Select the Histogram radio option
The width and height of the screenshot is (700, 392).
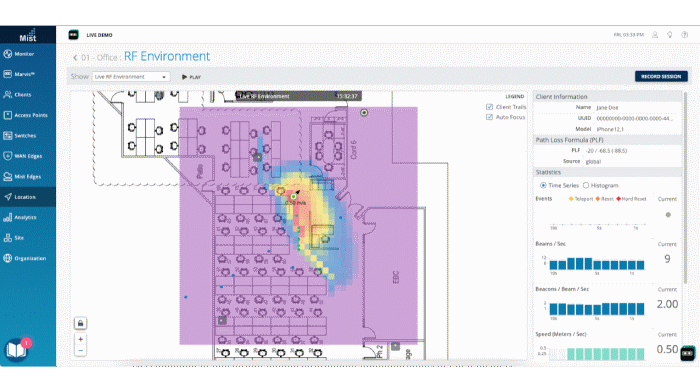pyautogui.click(x=586, y=185)
